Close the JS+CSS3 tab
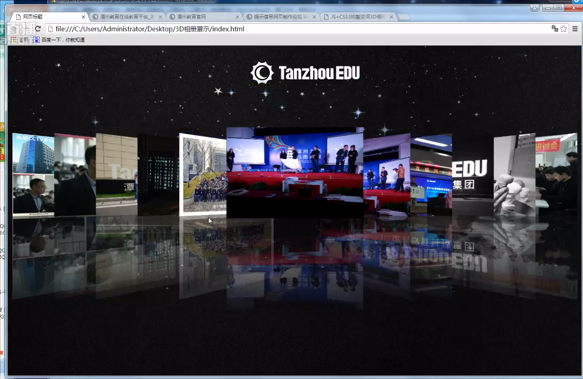 click(391, 17)
